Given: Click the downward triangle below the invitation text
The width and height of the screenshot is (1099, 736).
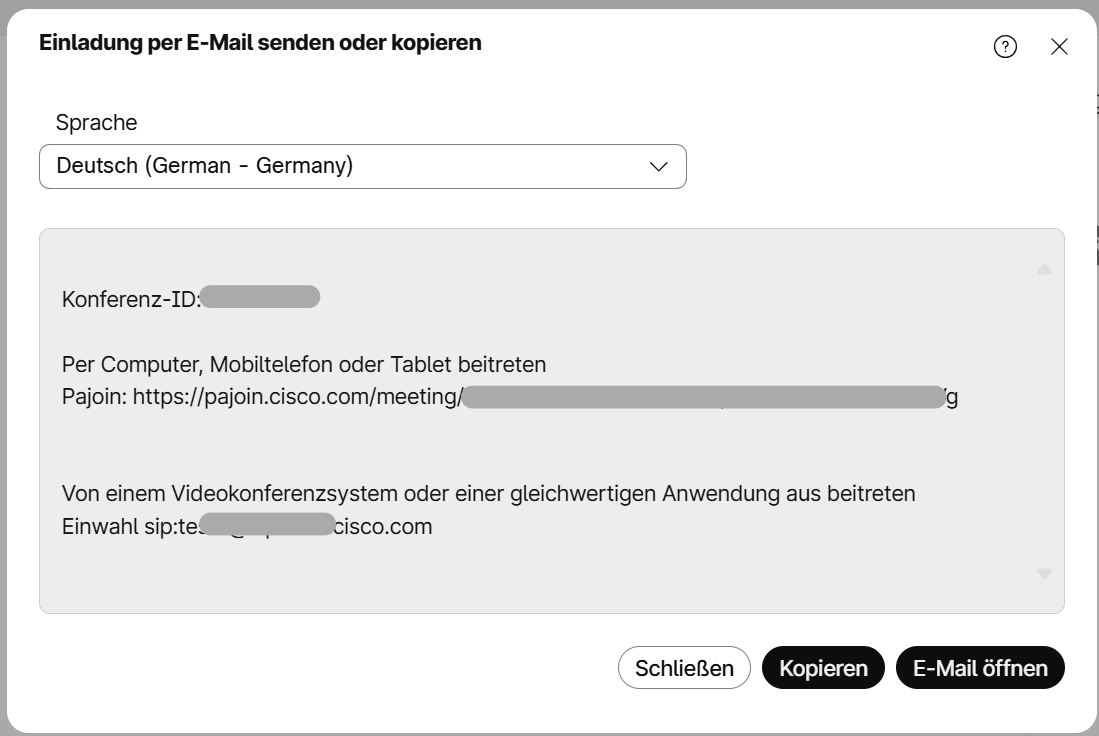Looking at the screenshot, I should pos(1044,571).
